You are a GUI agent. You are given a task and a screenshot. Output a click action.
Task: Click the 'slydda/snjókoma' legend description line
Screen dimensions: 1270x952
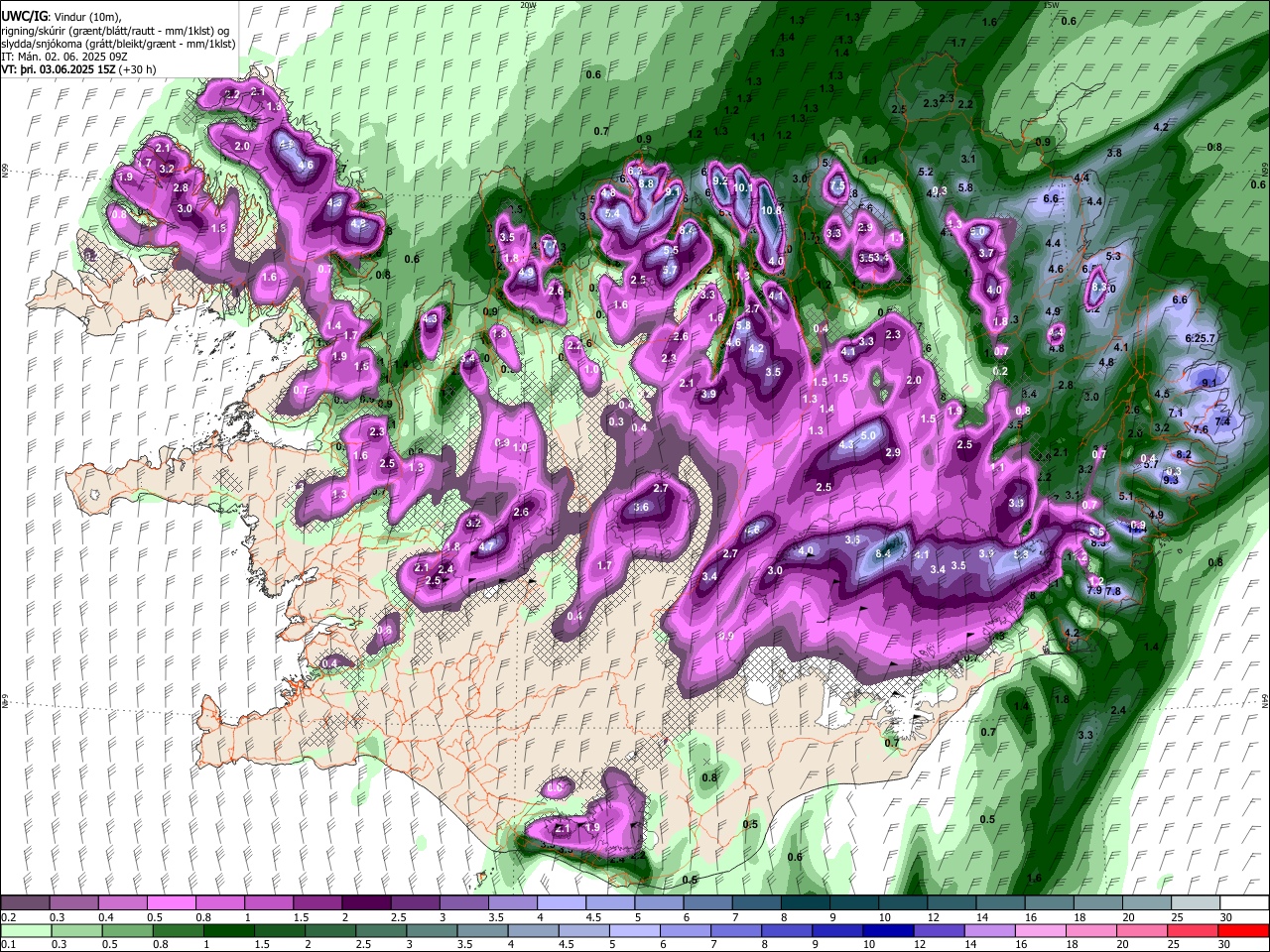click(x=118, y=45)
